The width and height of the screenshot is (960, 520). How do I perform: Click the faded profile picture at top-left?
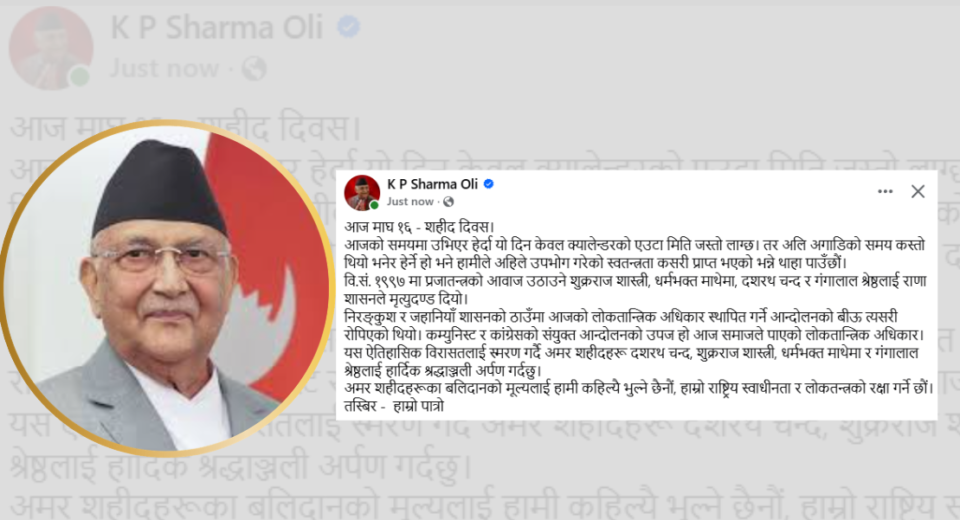coord(51,48)
